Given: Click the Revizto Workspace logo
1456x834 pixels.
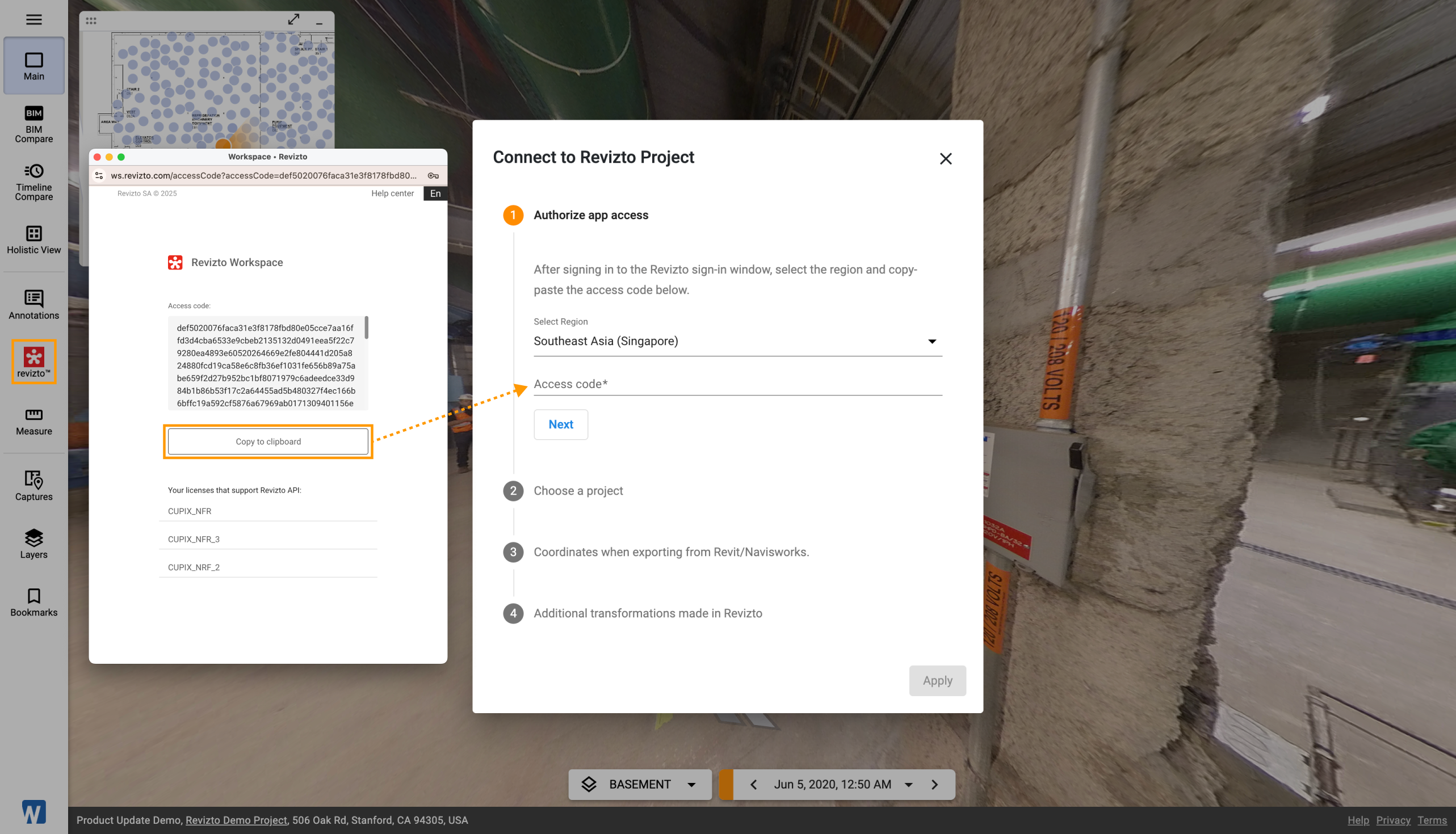Looking at the screenshot, I should (x=175, y=262).
